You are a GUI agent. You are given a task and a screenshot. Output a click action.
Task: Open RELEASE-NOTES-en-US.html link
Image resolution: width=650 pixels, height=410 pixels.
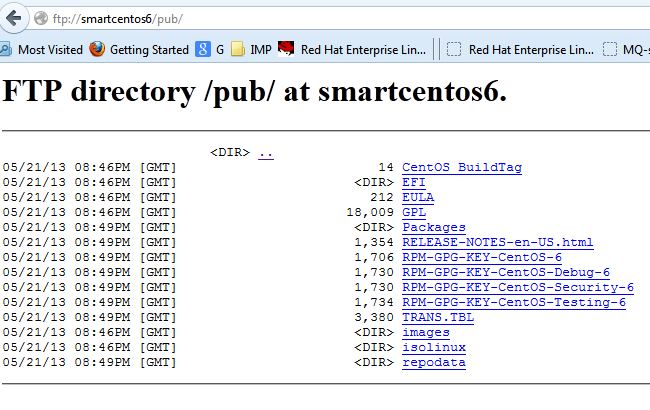(x=497, y=242)
